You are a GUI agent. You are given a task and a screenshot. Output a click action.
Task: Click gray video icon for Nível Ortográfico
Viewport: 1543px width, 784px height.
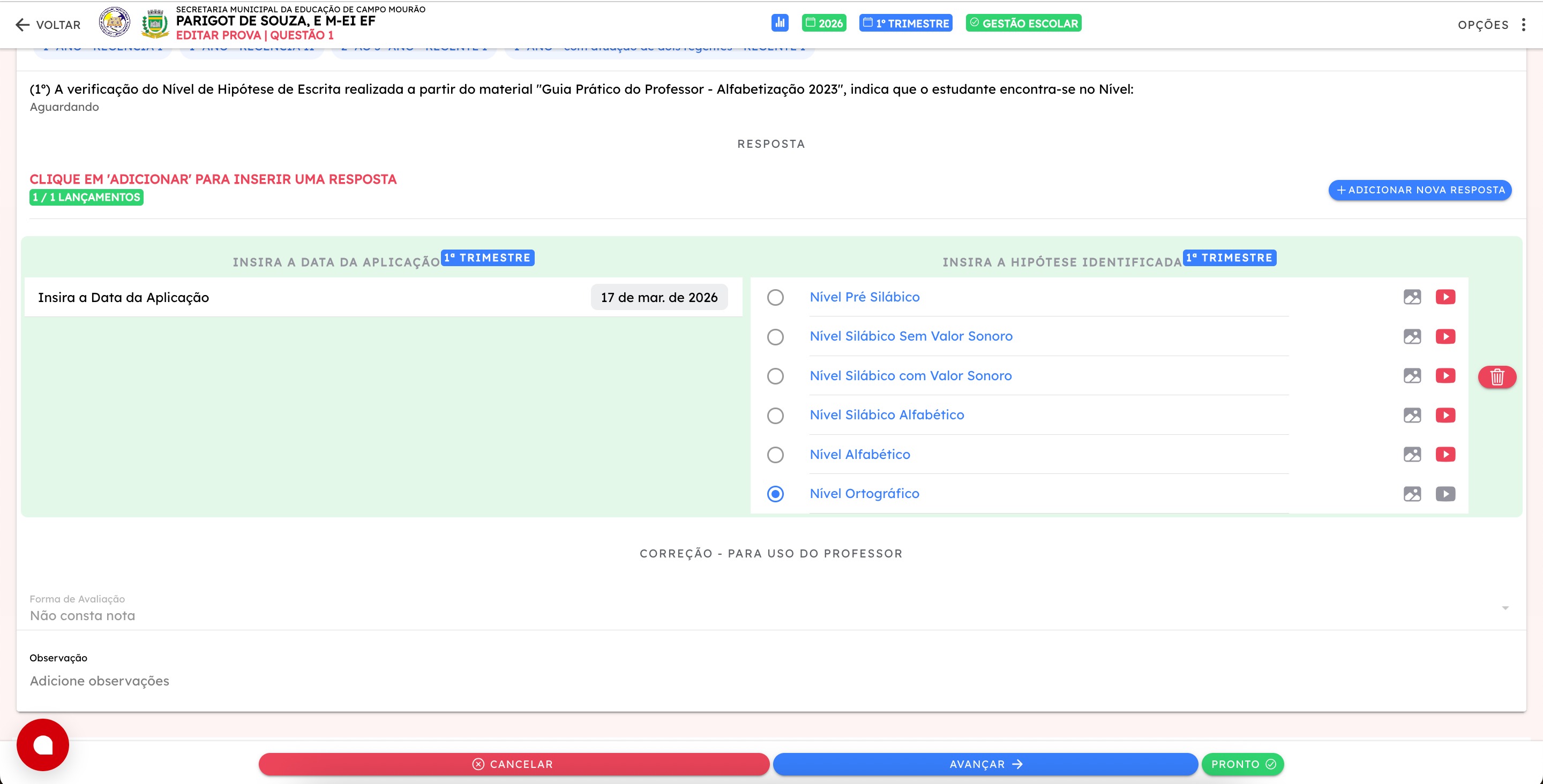[x=1445, y=494]
